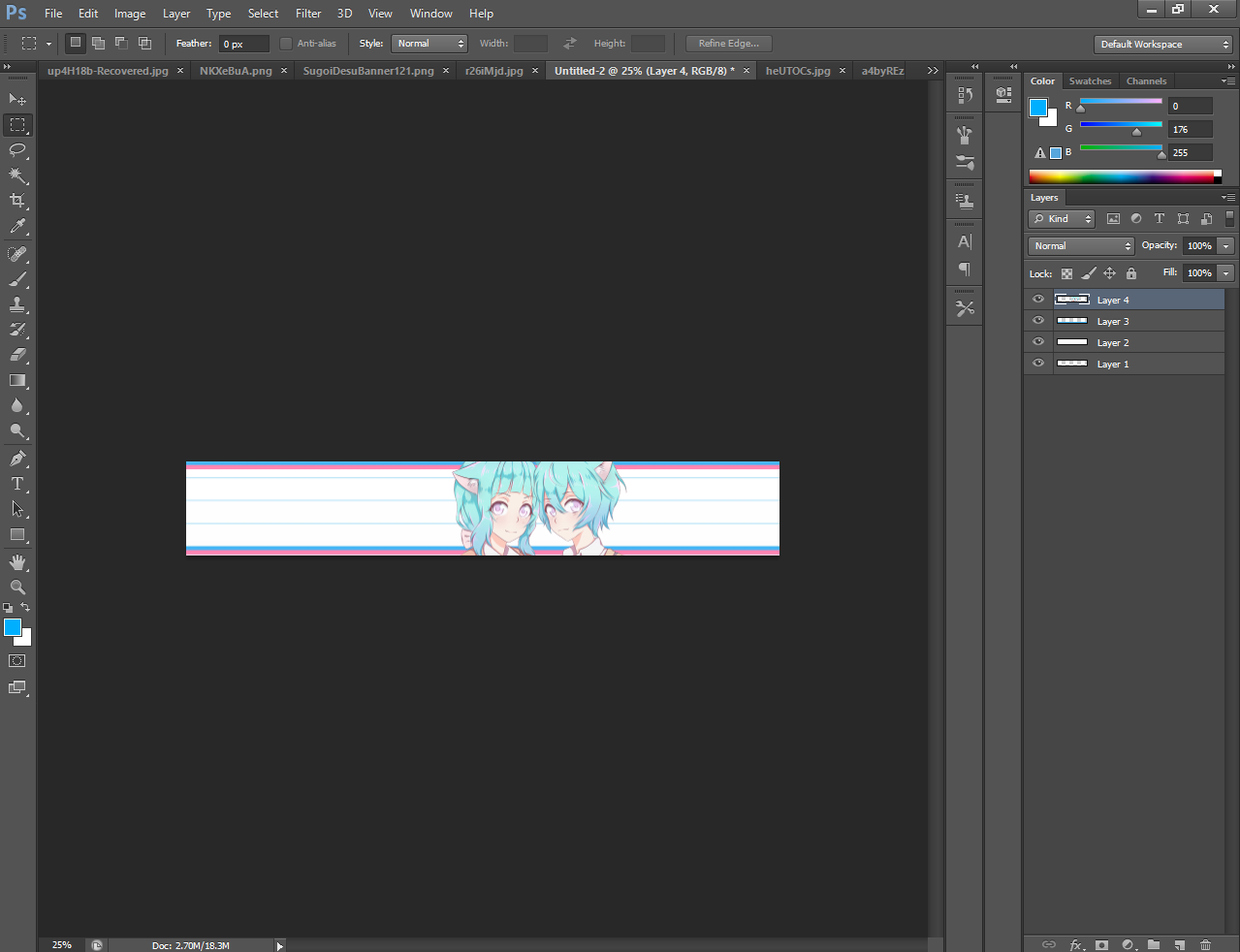
Task: Delete layer with trash icon
Action: [1206, 944]
